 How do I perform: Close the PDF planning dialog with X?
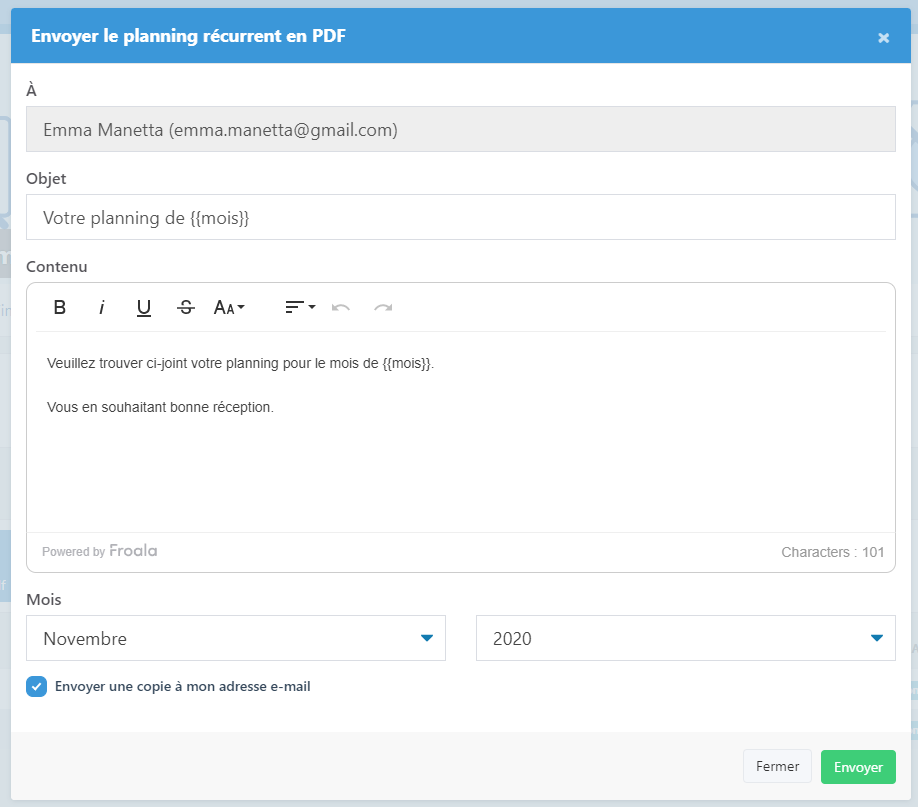883,37
